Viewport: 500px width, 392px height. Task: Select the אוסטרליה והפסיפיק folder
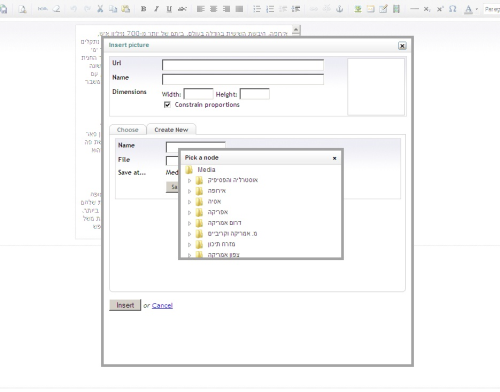coord(233,180)
